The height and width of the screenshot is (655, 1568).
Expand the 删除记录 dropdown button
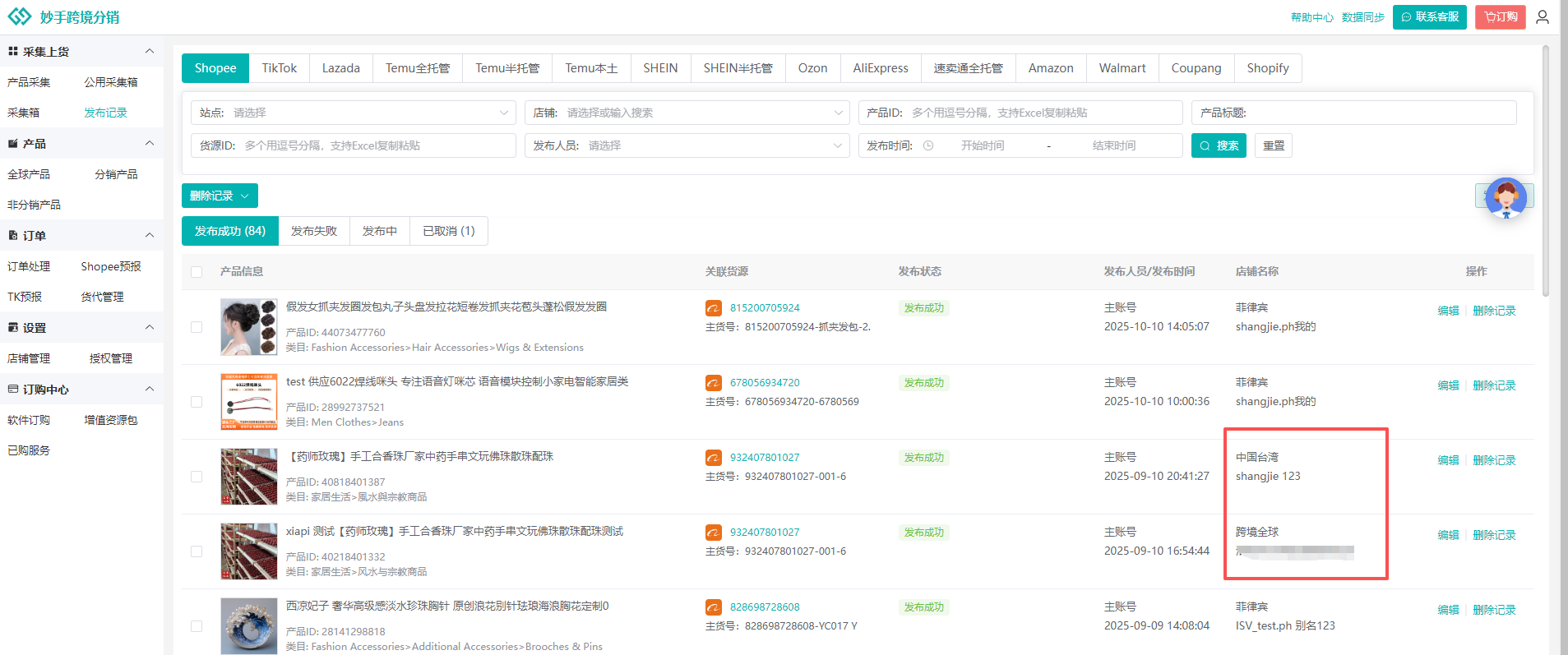click(x=220, y=196)
